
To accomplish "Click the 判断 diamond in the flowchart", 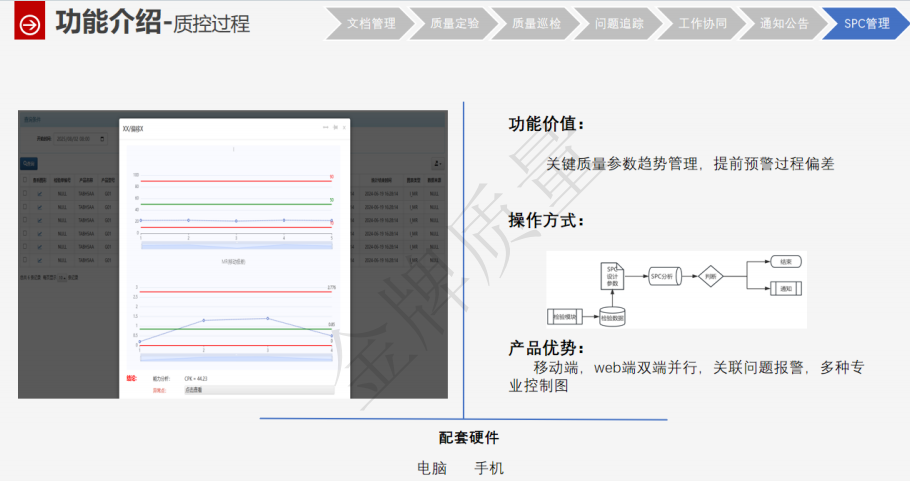I will click(x=710, y=276).
